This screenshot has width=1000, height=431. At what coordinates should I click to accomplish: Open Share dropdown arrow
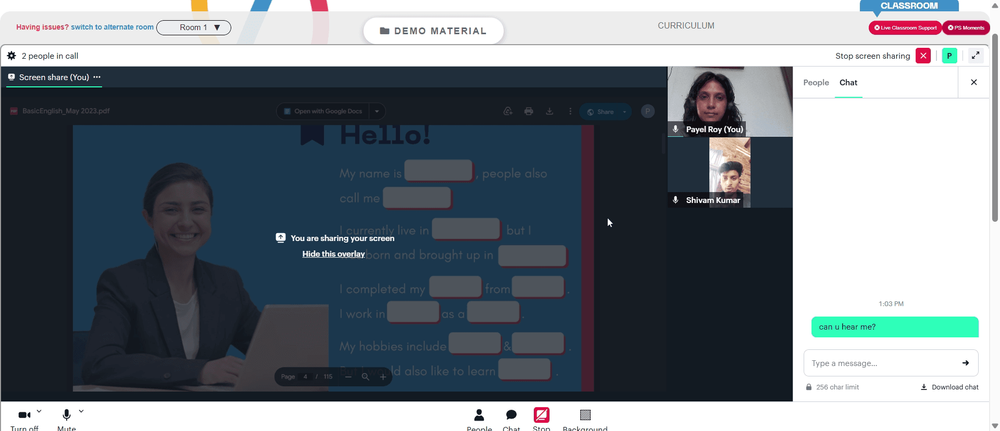point(625,112)
